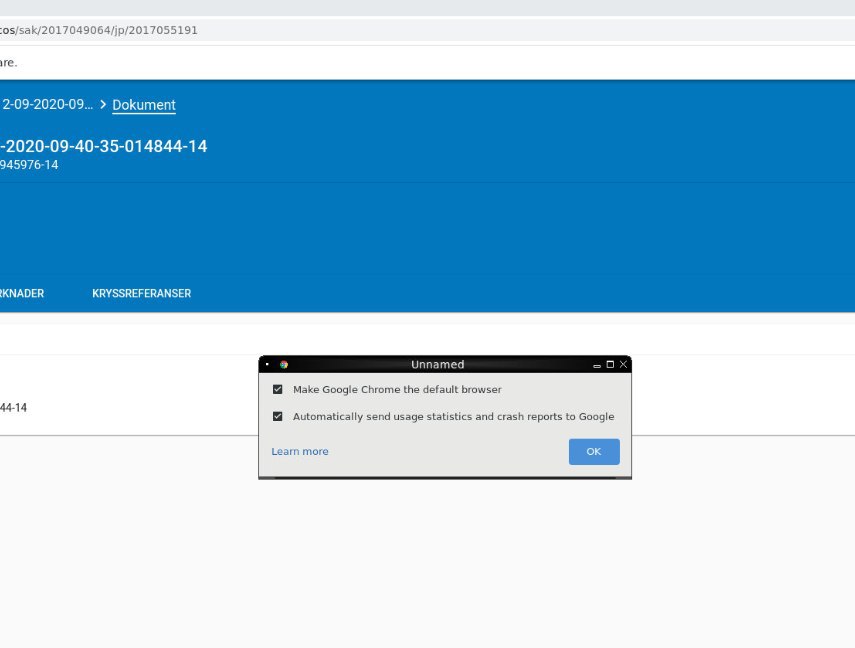Uncheck Make Google Chrome the default browser
This screenshot has width=855, height=648.
(x=278, y=389)
